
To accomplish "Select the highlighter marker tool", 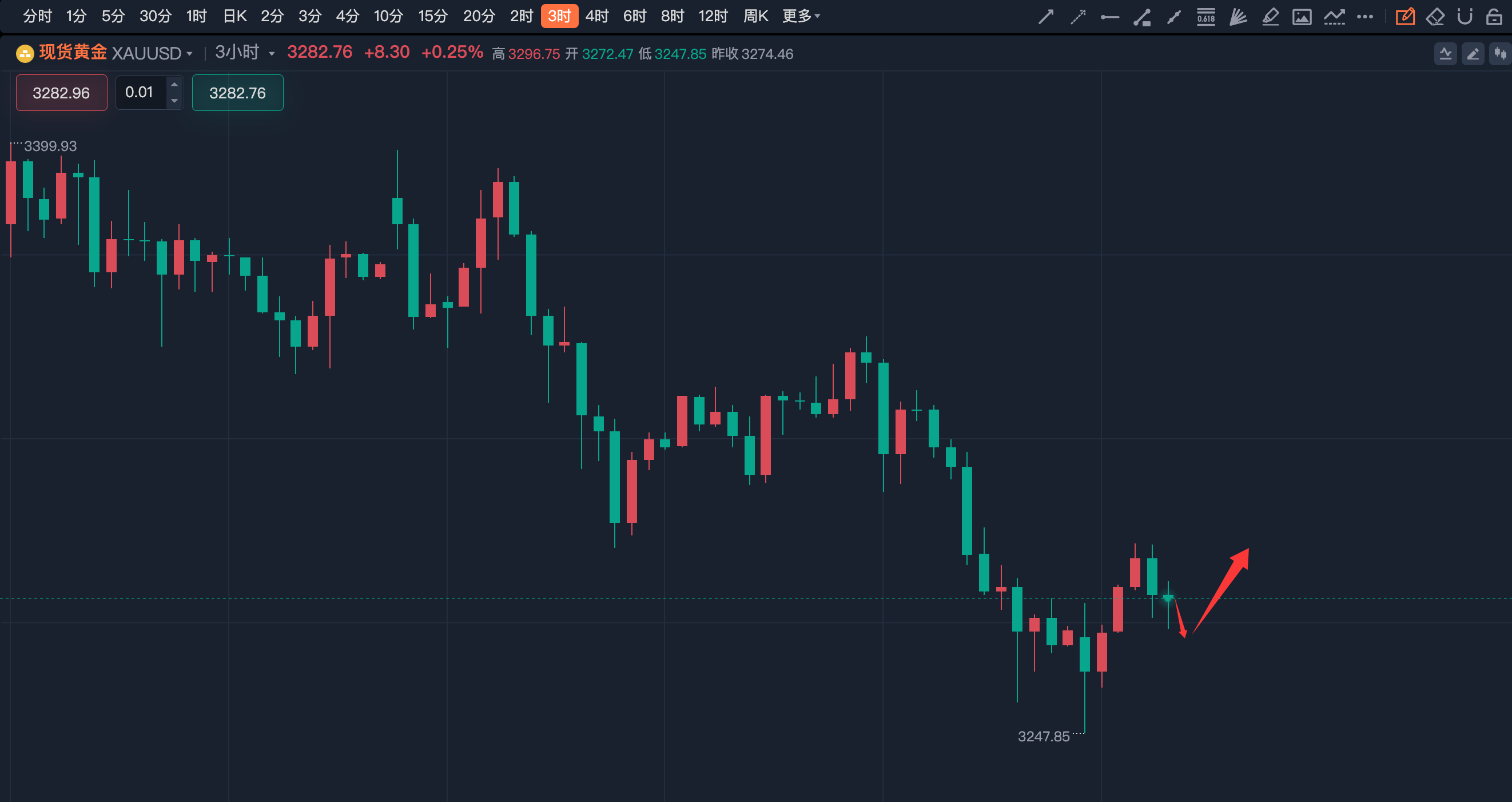I will click(1270, 17).
